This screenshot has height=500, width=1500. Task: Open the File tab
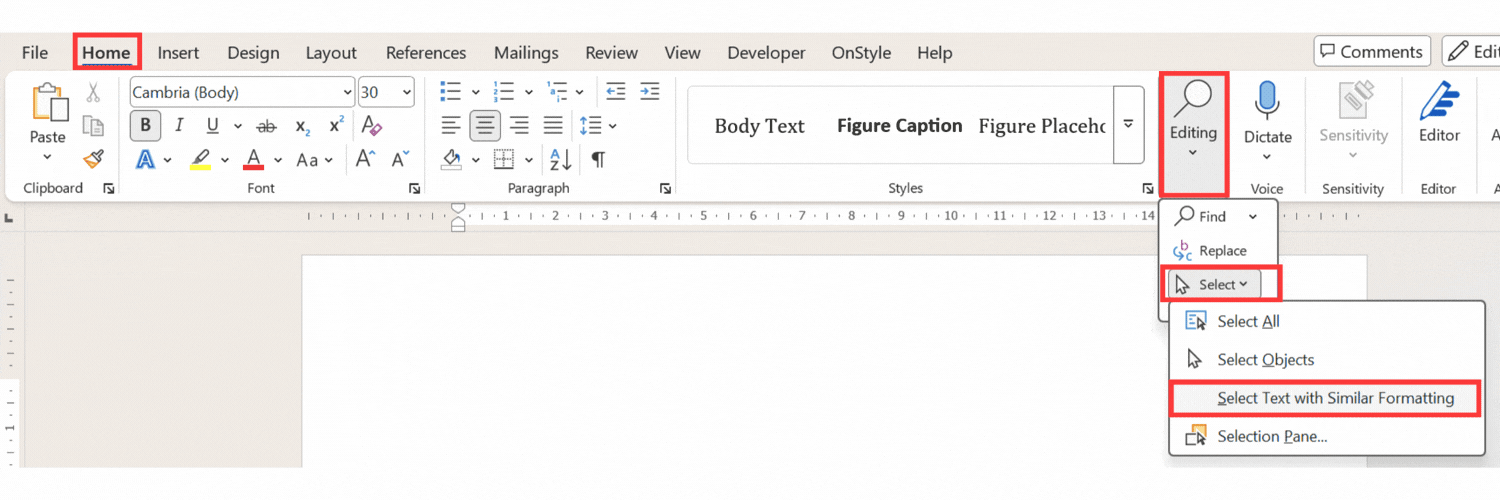point(35,53)
